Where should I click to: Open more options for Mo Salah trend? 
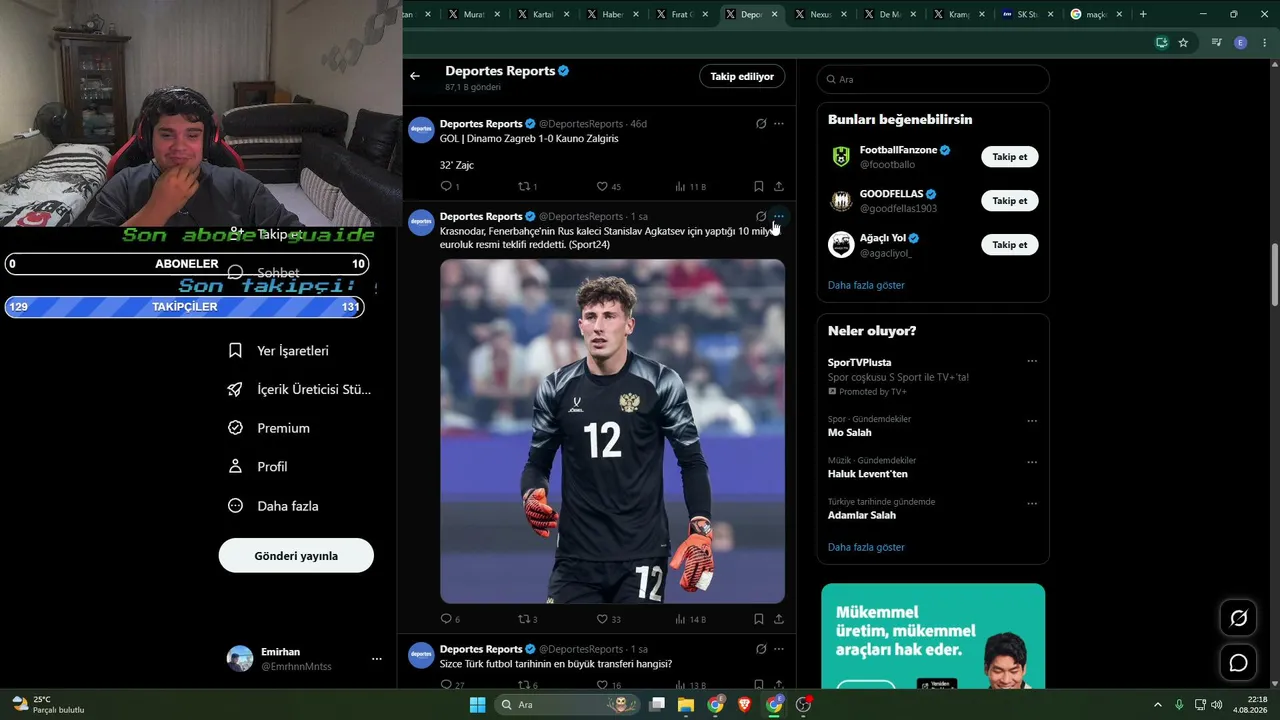coord(1032,421)
